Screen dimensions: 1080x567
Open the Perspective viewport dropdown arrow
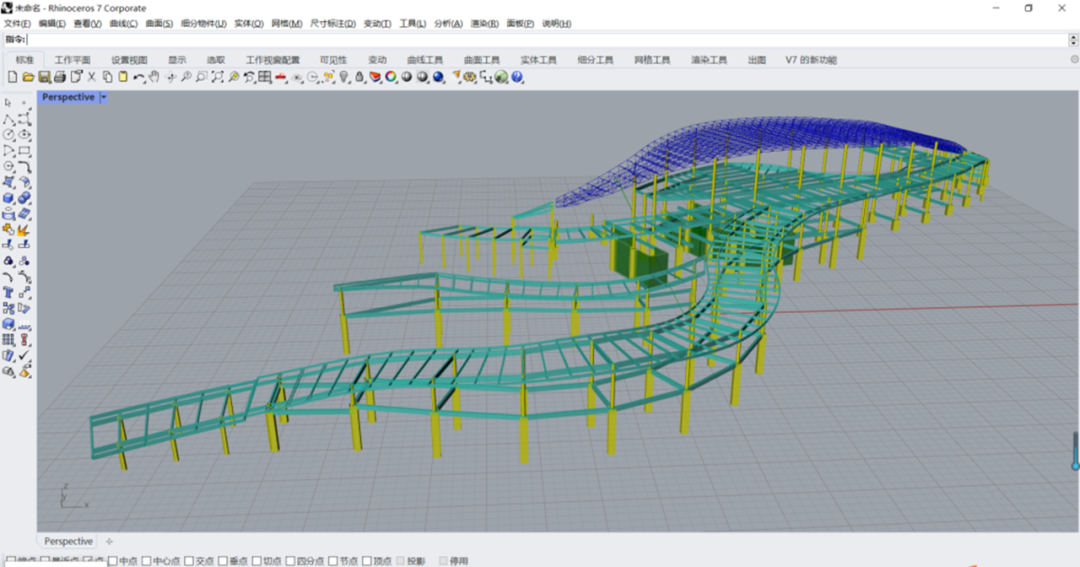[x=104, y=98]
